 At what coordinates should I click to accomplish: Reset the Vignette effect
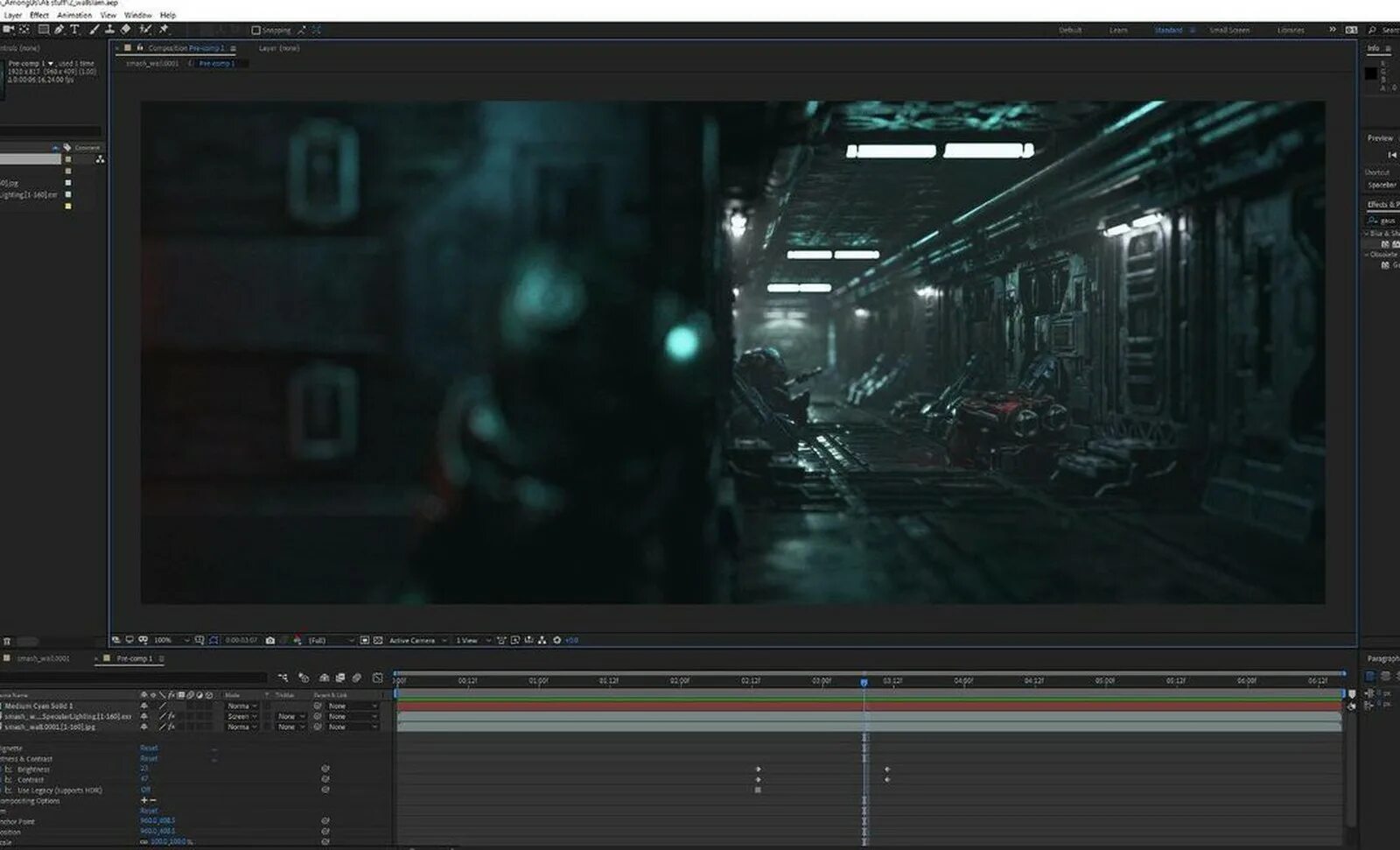pyautogui.click(x=149, y=748)
